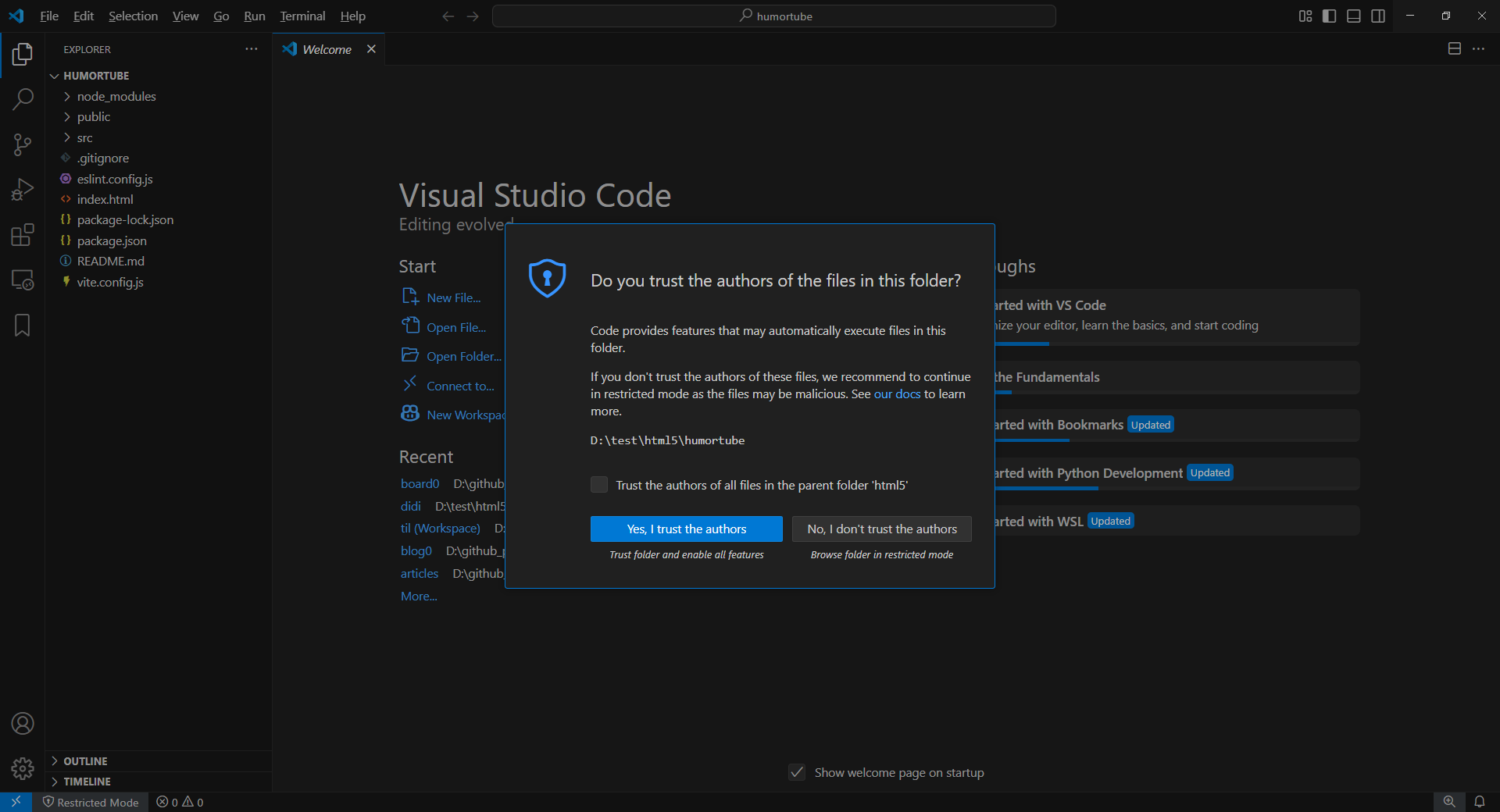1500x812 pixels.
Task: Select the Welcome tab
Action: tap(327, 49)
